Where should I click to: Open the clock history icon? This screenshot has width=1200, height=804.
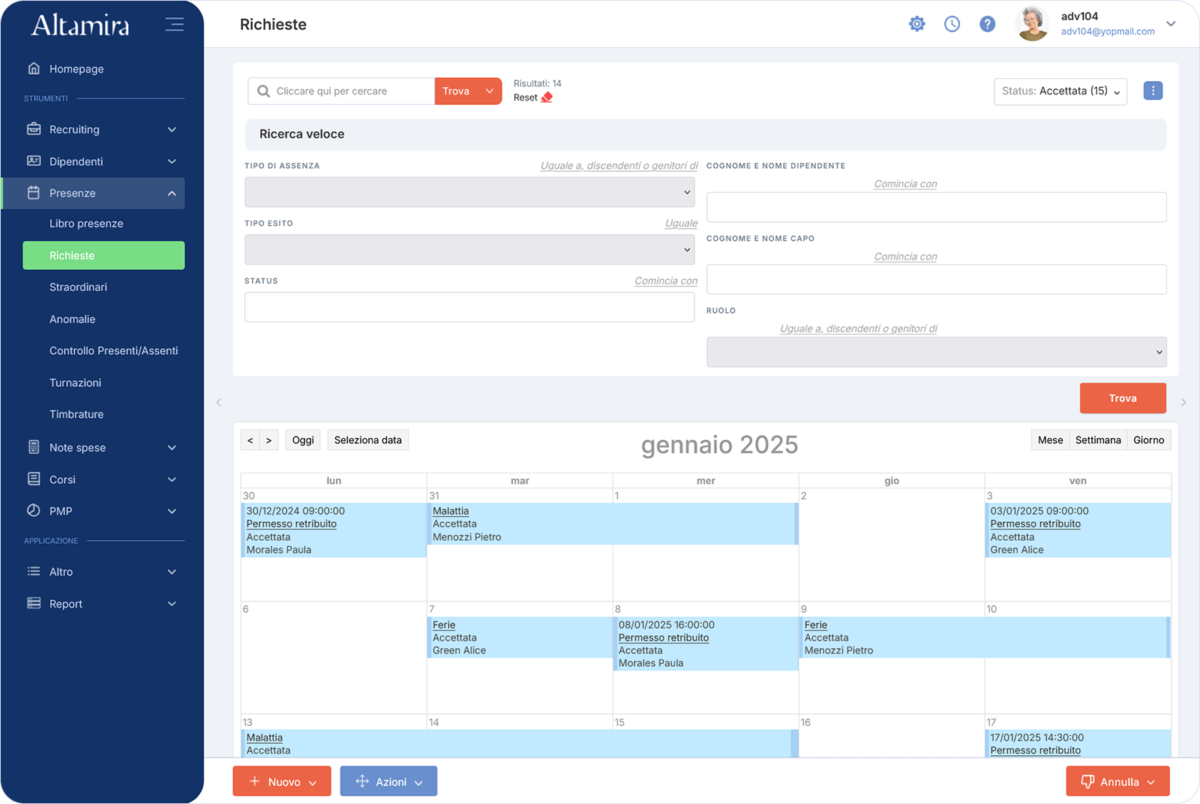pyautogui.click(x=952, y=24)
